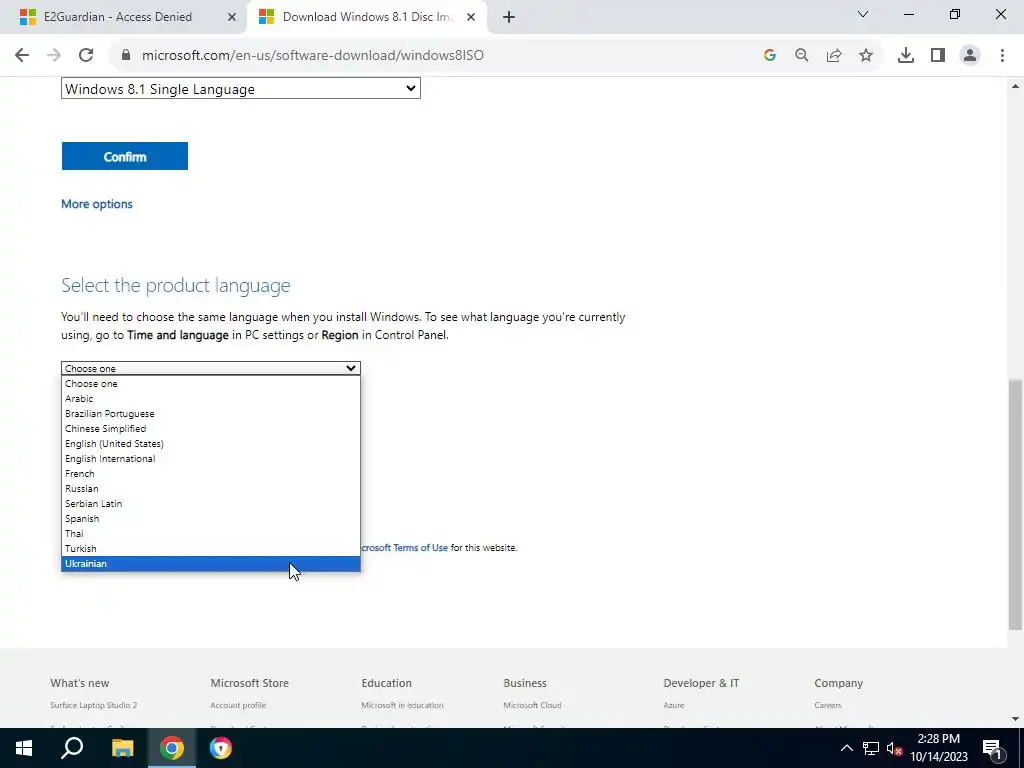Click the lock icon in the address bar
Image resolution: width=1024 pixels, height=768 pixels.
(126, 56)
